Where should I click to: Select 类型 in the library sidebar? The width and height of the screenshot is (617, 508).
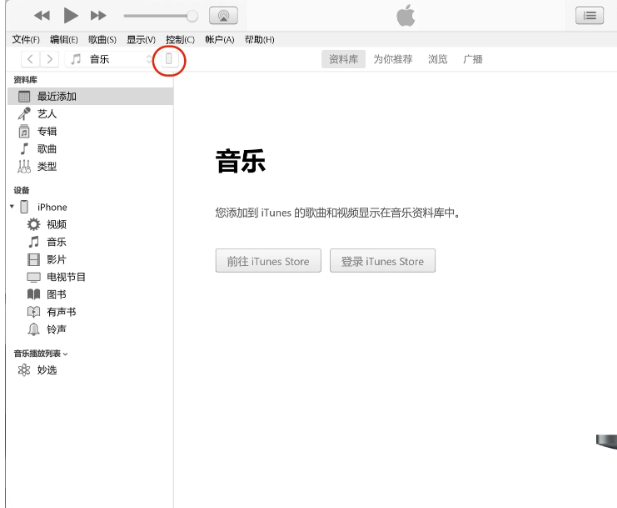90,166
